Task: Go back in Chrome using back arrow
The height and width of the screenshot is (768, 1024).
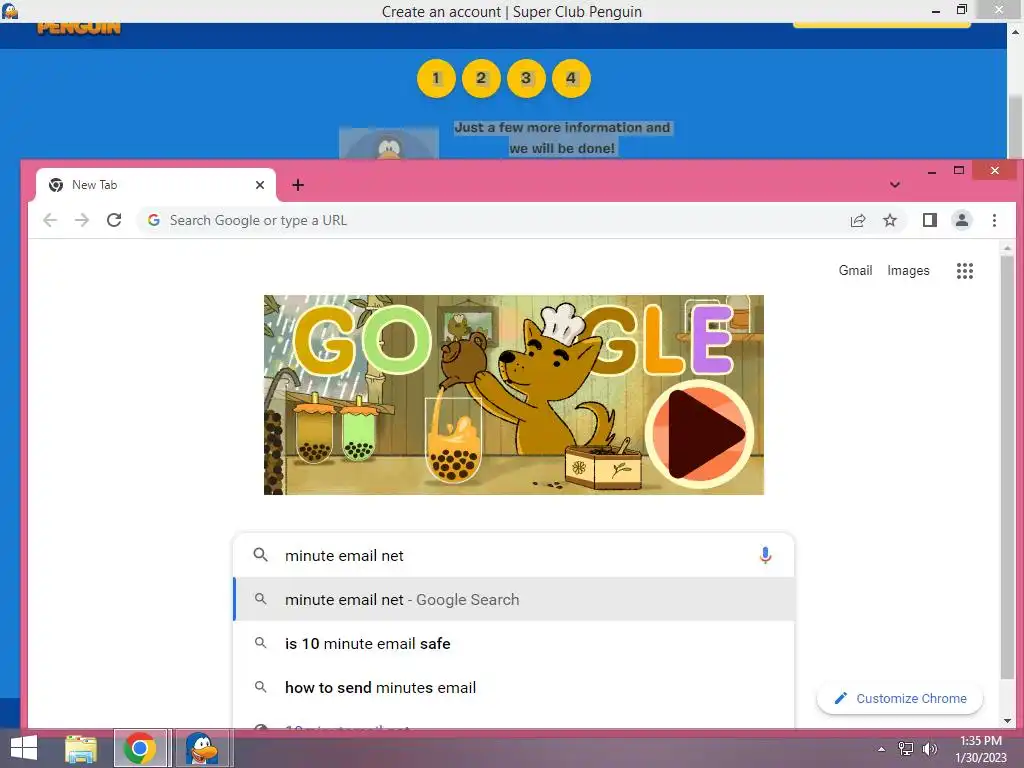Action: coord(50,221)
